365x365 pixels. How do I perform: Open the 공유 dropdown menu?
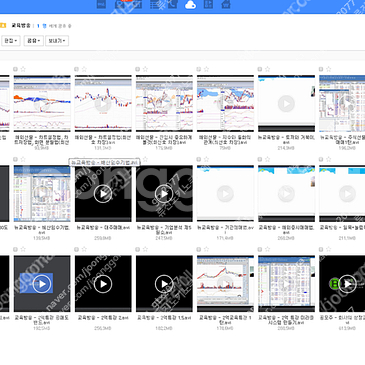(34, 41)
